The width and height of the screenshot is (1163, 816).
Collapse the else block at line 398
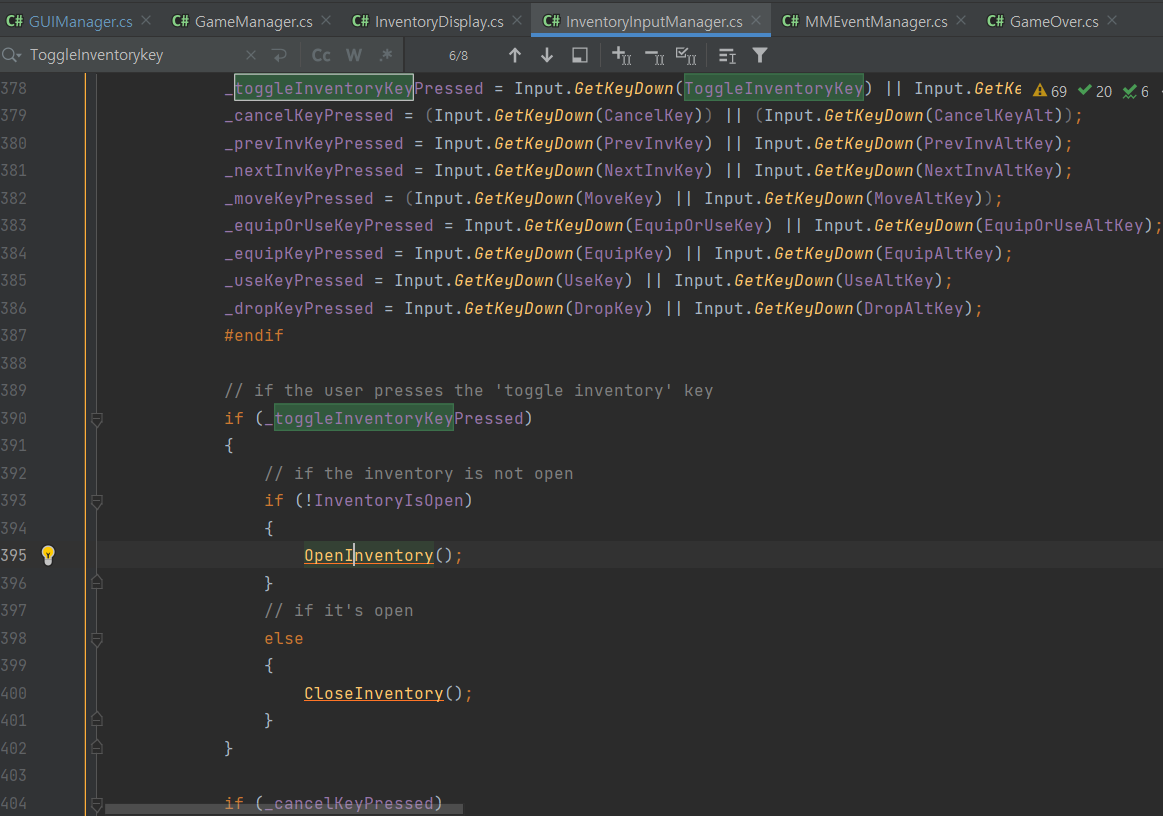coord(96,639)
